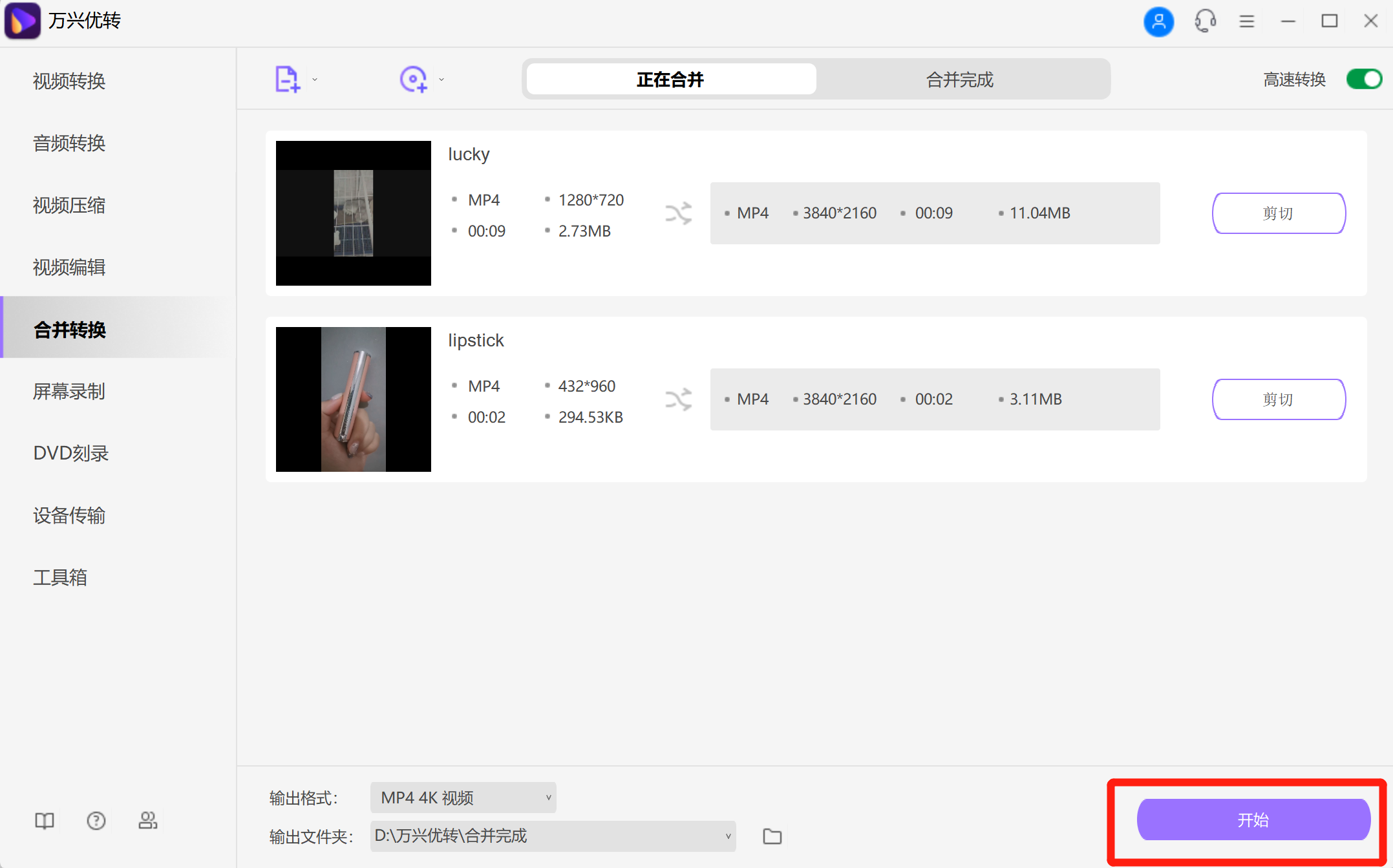Open the user guide book icon

click(x=44, y=821)
